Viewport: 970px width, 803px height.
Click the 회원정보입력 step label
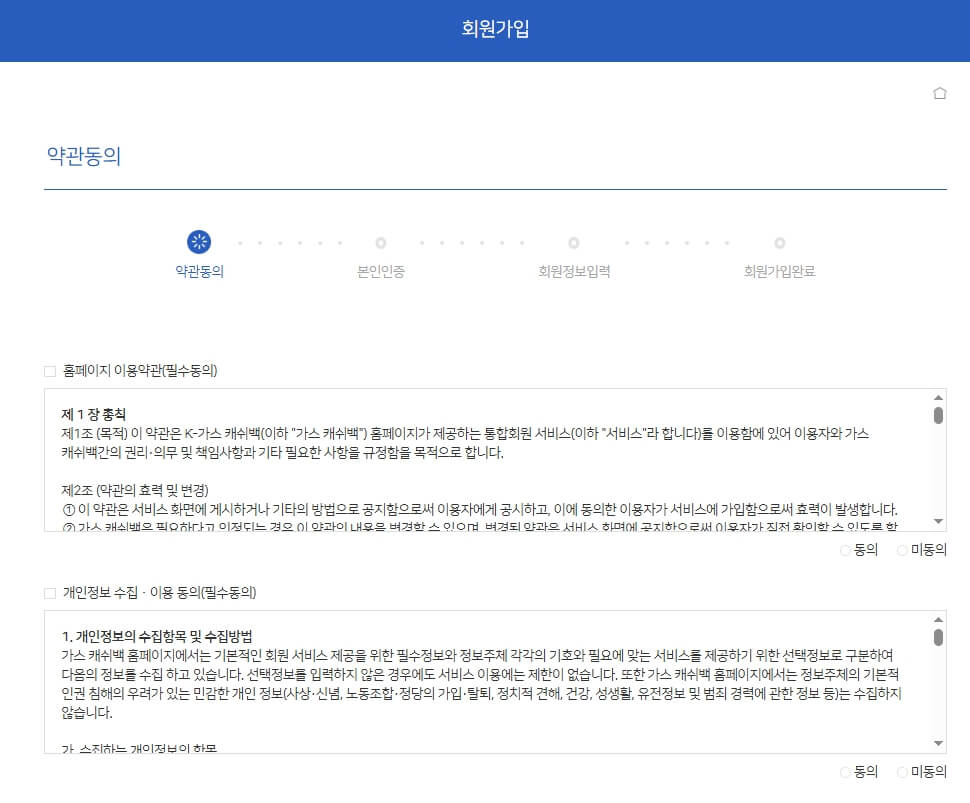point(573,269)
